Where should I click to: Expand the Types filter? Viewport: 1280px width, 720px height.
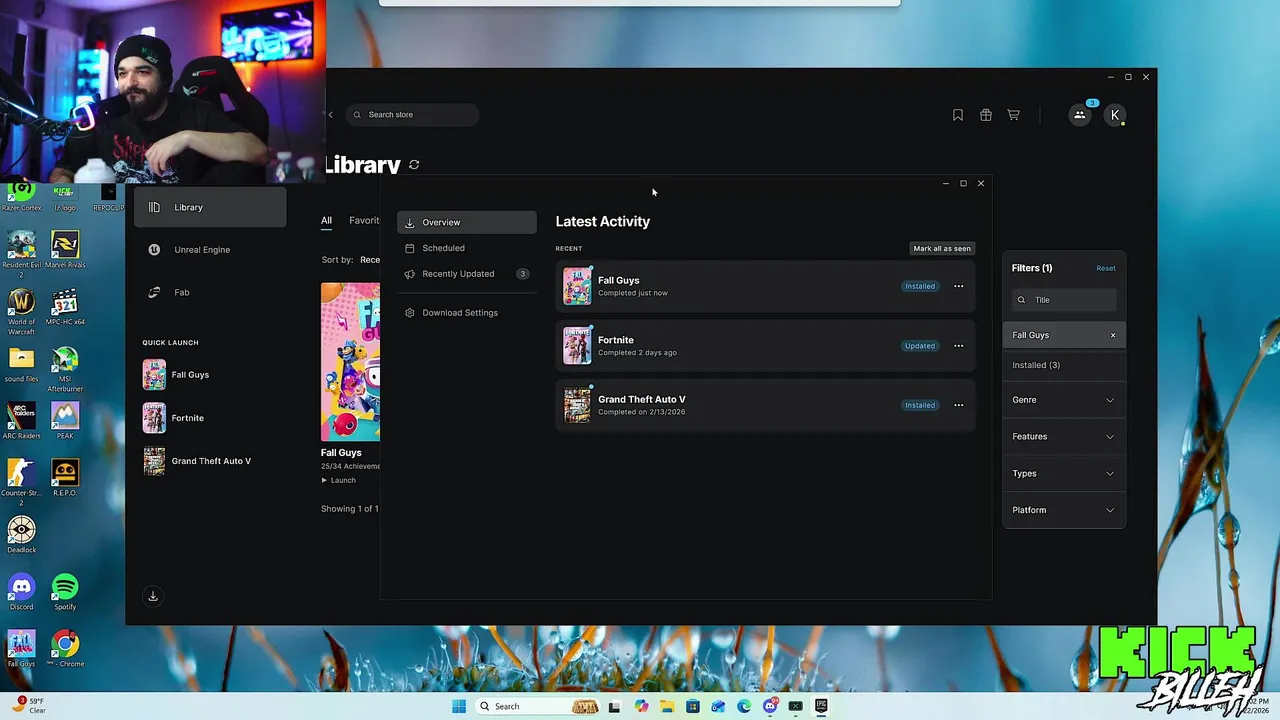1064,474
